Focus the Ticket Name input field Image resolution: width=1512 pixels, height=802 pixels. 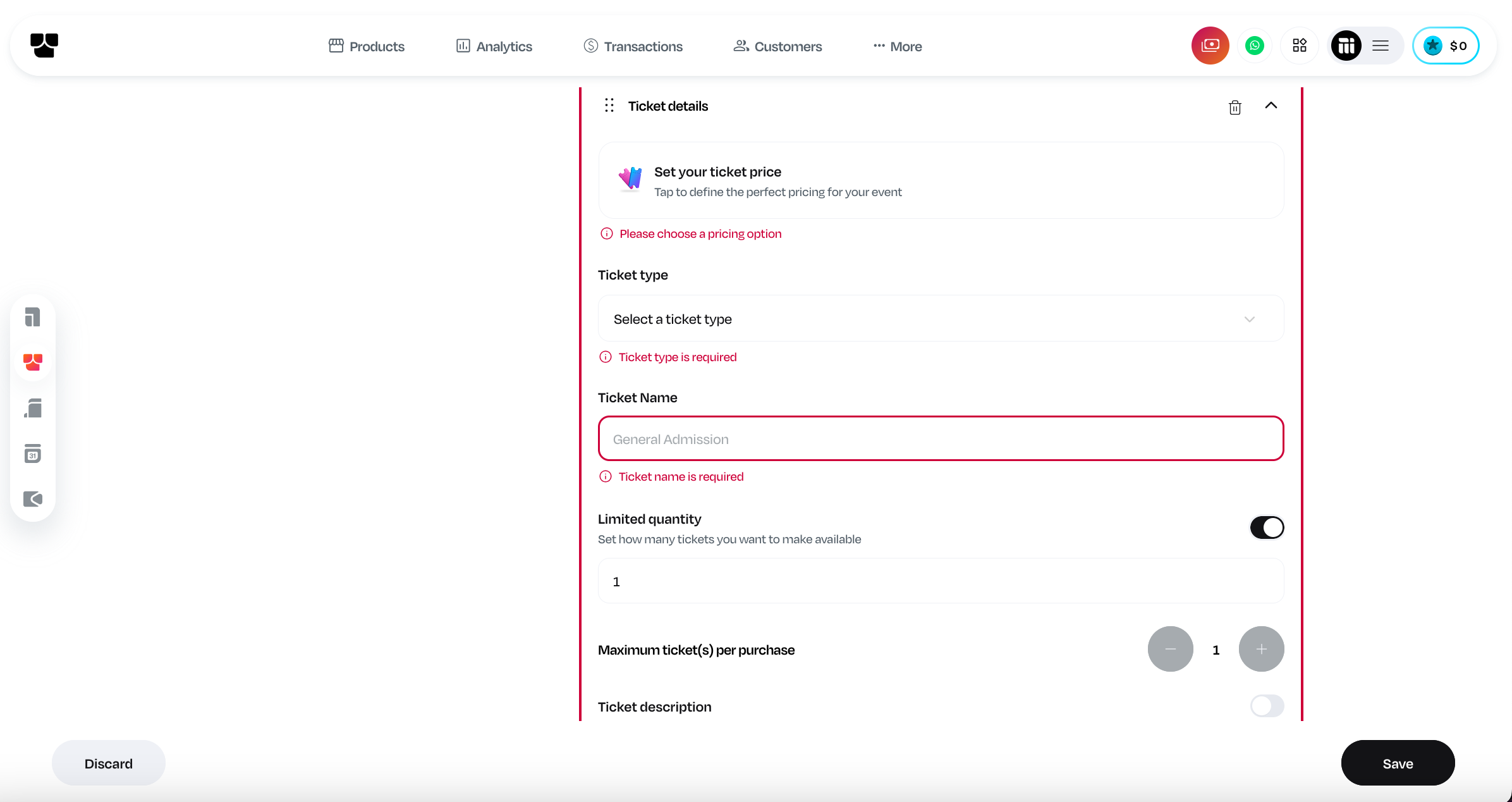(x=941, y=439)
